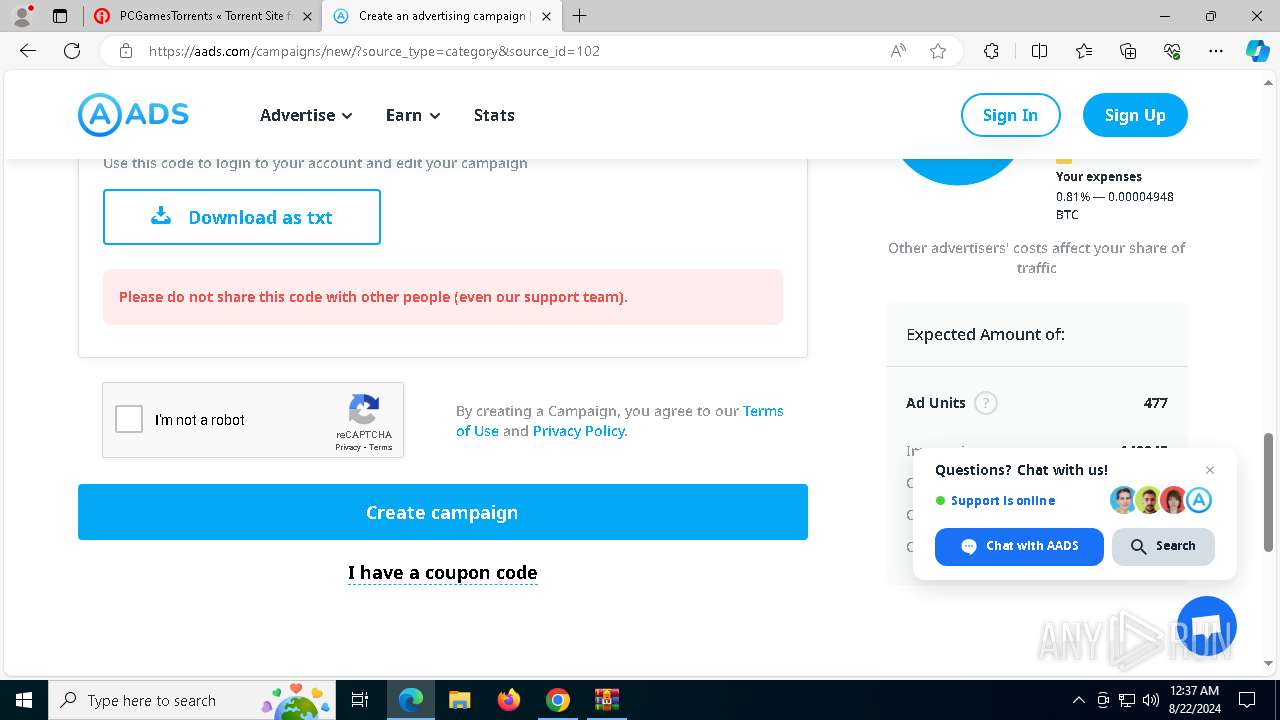This screenshot has height=720, width=1280.
Task: Open the browser profile icon
Action: click(x=22, y=16)
